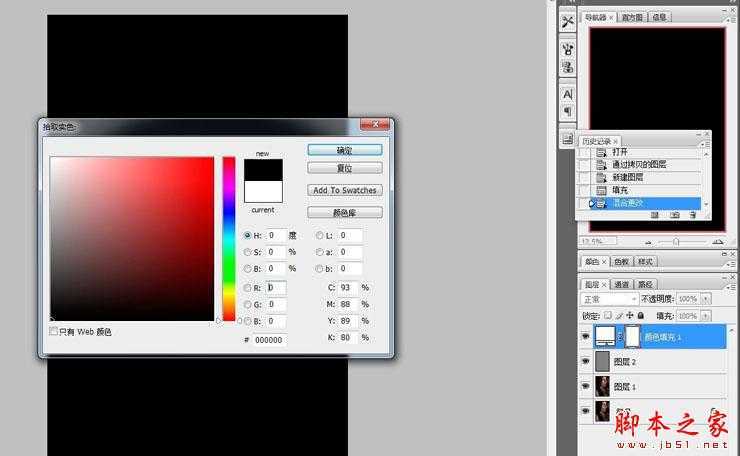The image size is (740, 456).
Task: Click the gray thumbnail of 图层 2
Action: click(602, 362)
